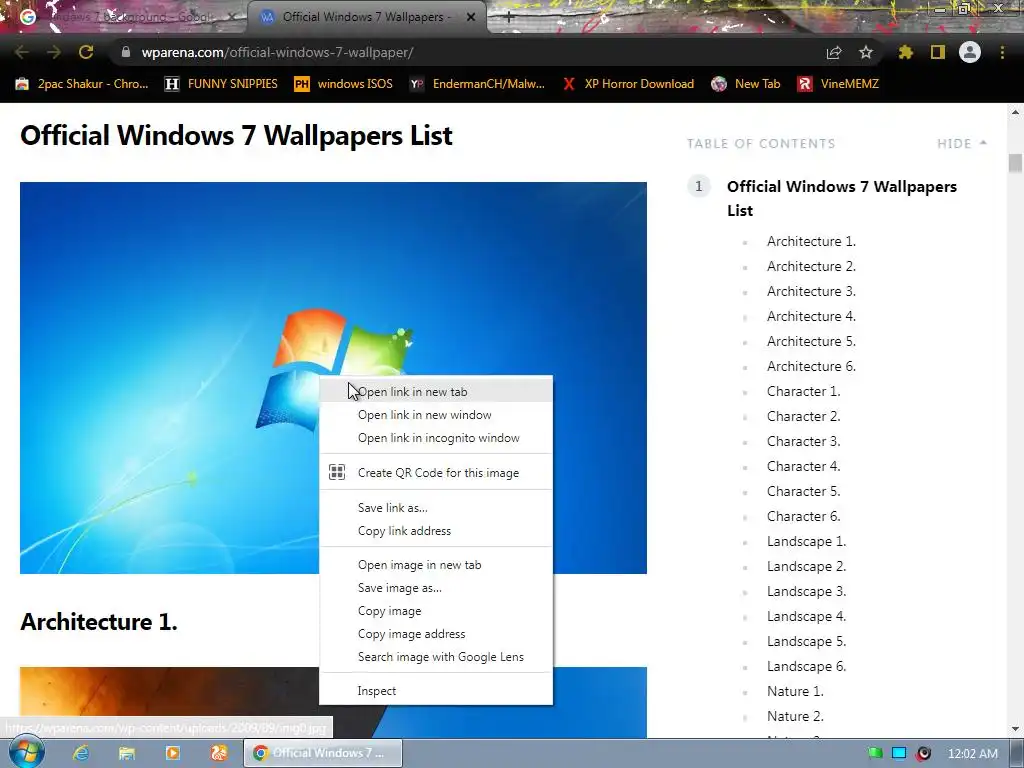This screenshot has height=768, width=1024.
Task: Close the Official Windows 7 Wallpapers tab
Action: 471,18
